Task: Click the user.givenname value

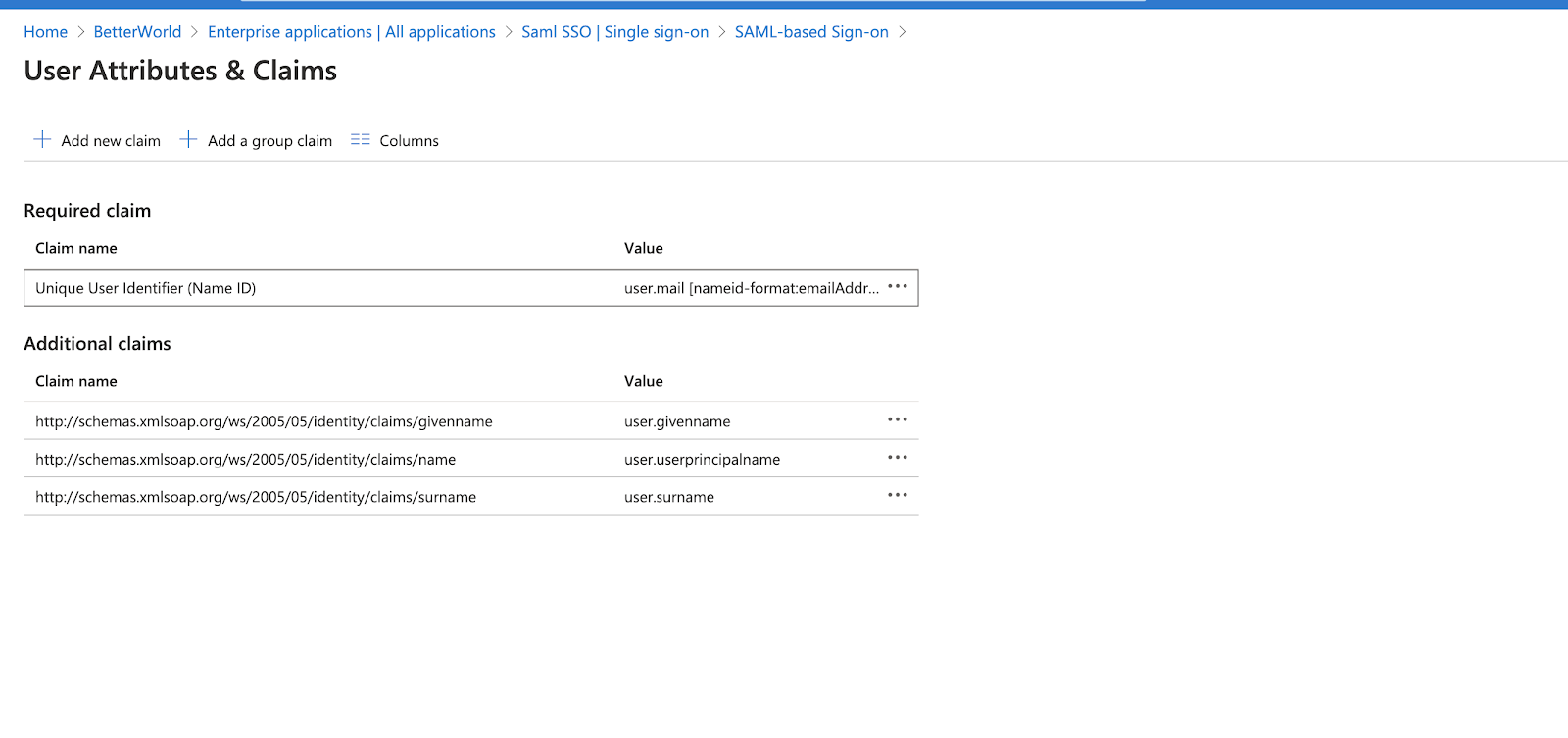Action: tap(677, 421)
